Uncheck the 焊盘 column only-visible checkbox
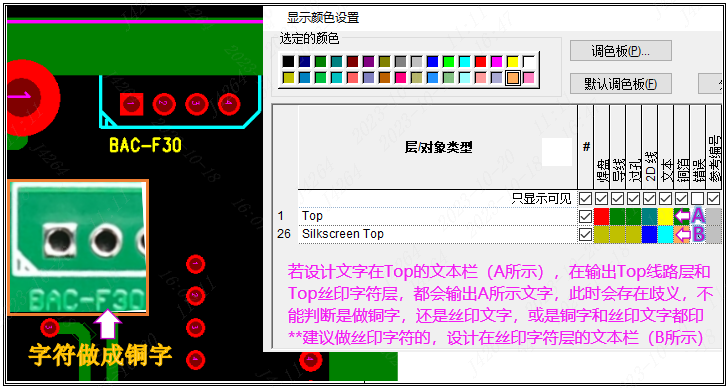 pyautogui.click(x=601, y=198)
